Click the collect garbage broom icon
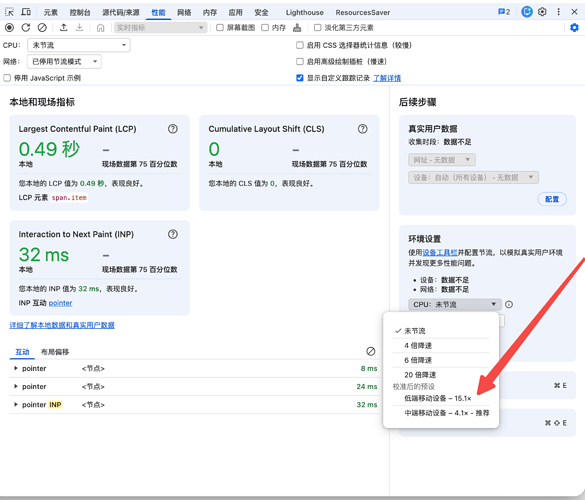Image resolution: width=585 pixels, height=500 pixels. 297,27
